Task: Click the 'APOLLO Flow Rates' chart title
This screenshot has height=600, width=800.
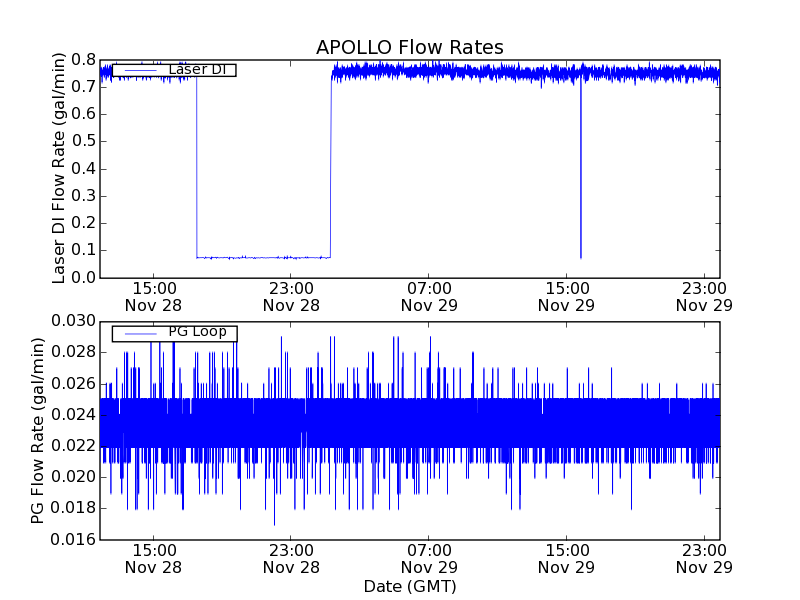Action: pyautogui.click(x=410, y=47)
